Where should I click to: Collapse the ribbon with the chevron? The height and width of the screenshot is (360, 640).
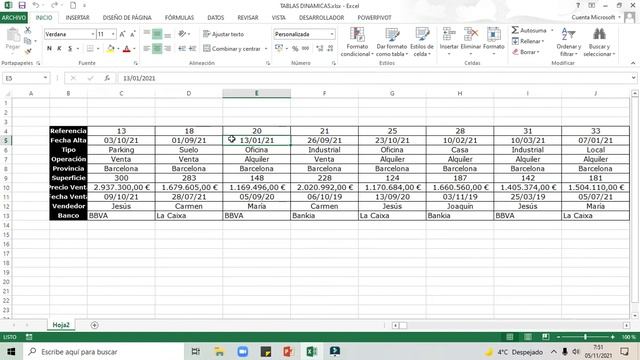point(633,63)
